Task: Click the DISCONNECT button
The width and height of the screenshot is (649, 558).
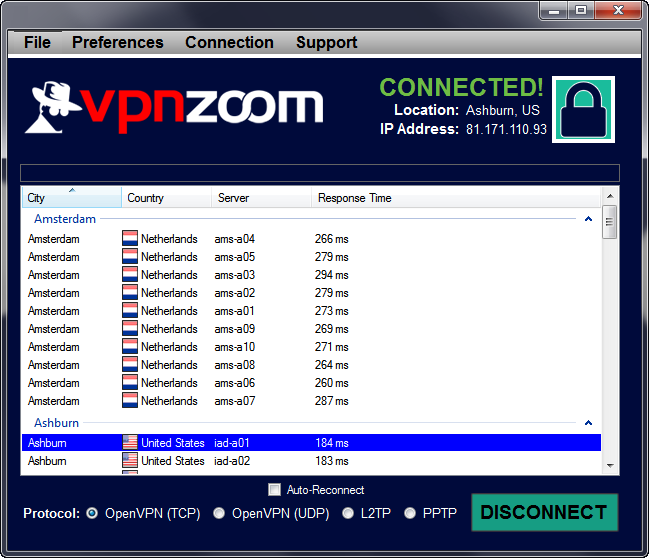Action: point(544,512)
